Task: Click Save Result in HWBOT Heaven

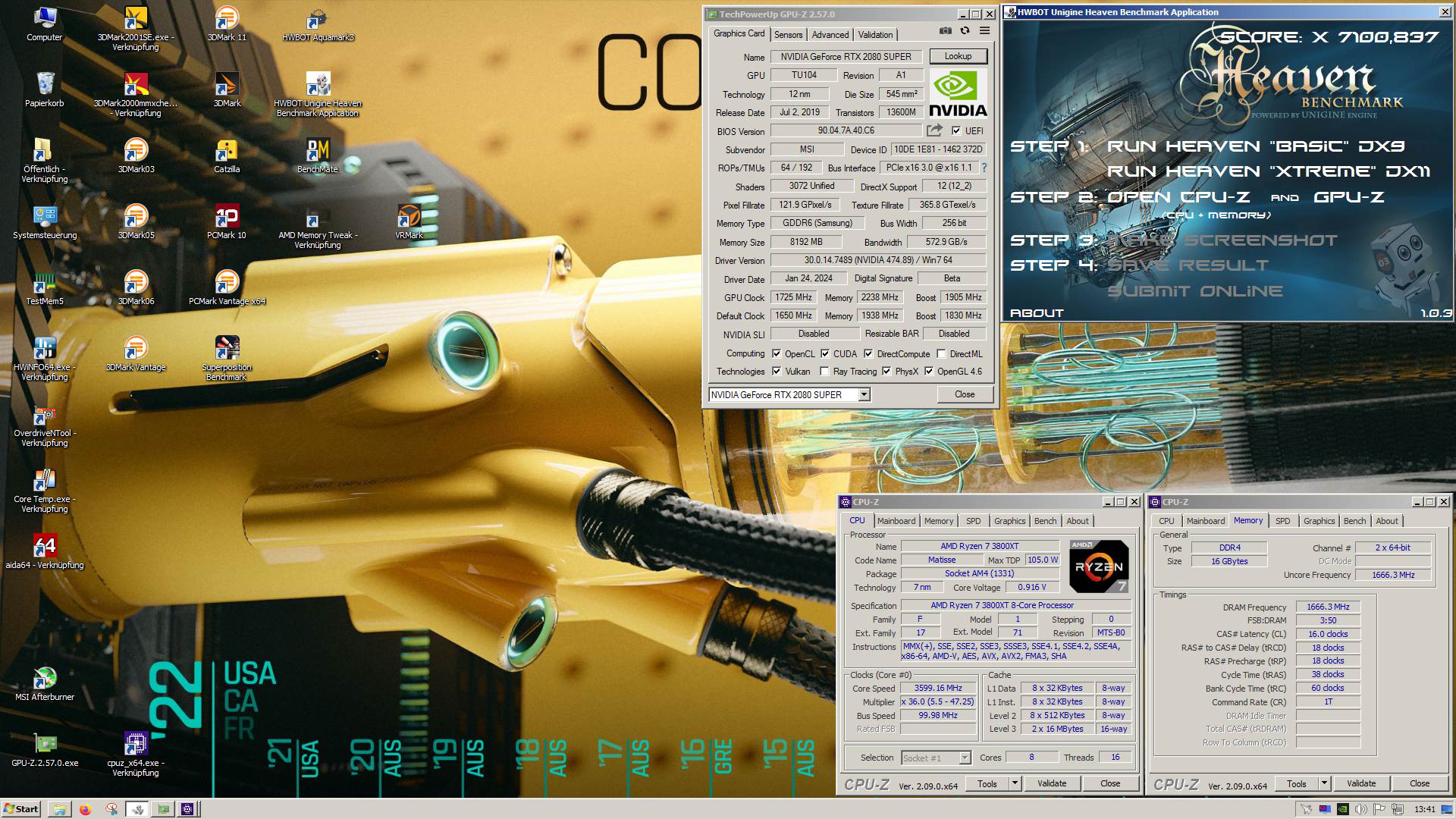Action: click(x=1188, y=265)
